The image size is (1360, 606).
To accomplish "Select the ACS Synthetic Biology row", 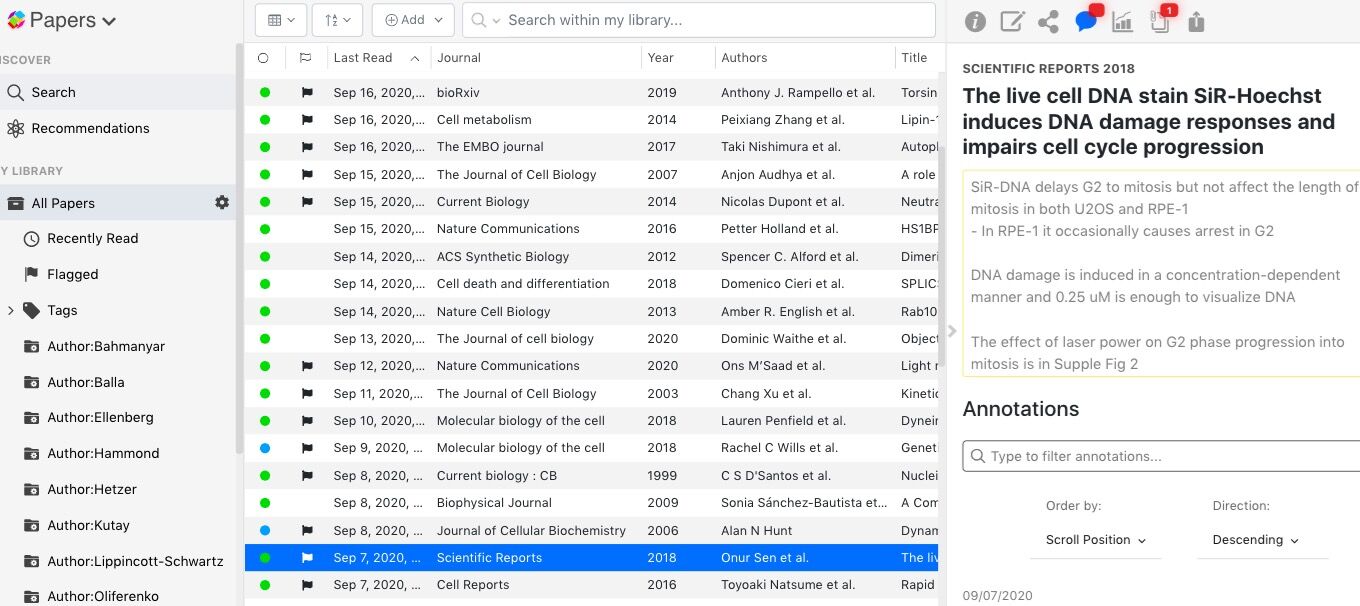I will [x=593, y=257].
